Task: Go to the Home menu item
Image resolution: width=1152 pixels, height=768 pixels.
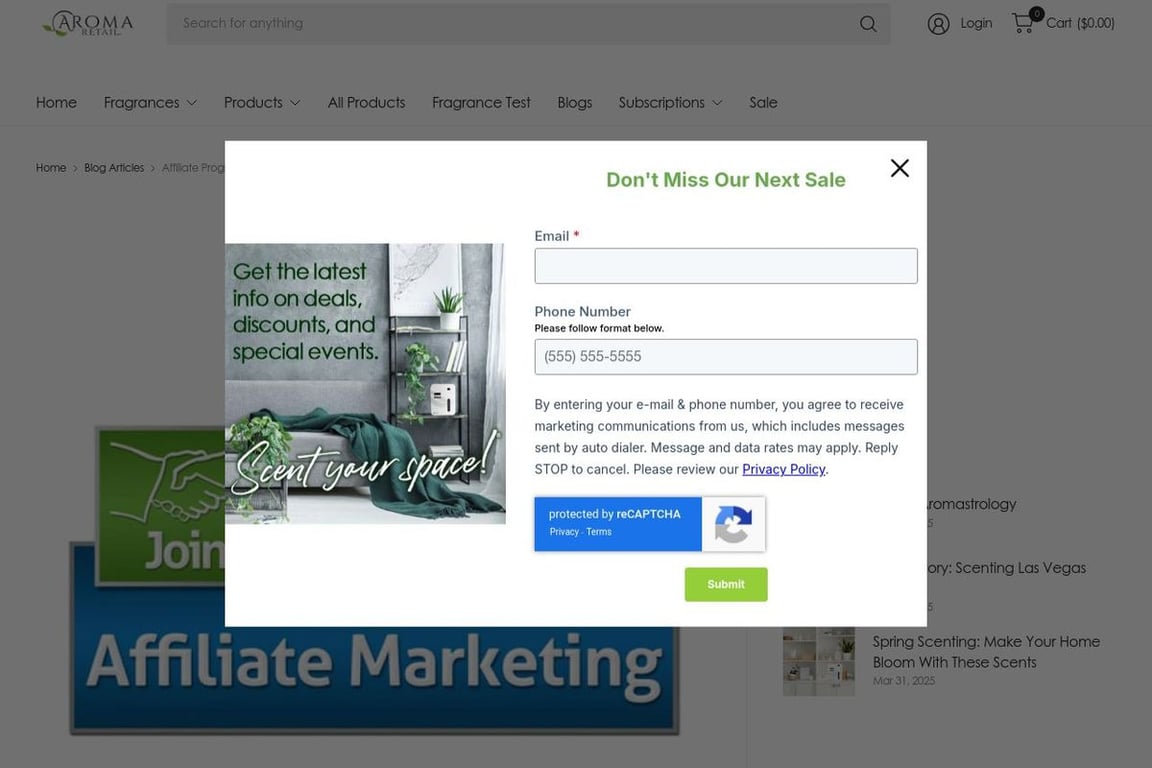Action: 56,102
